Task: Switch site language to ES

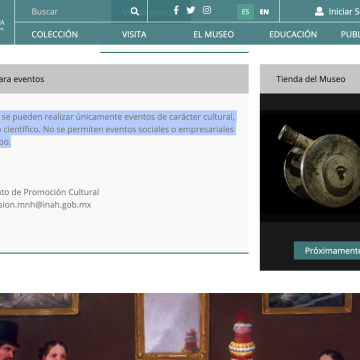Action: coord(245,12)
